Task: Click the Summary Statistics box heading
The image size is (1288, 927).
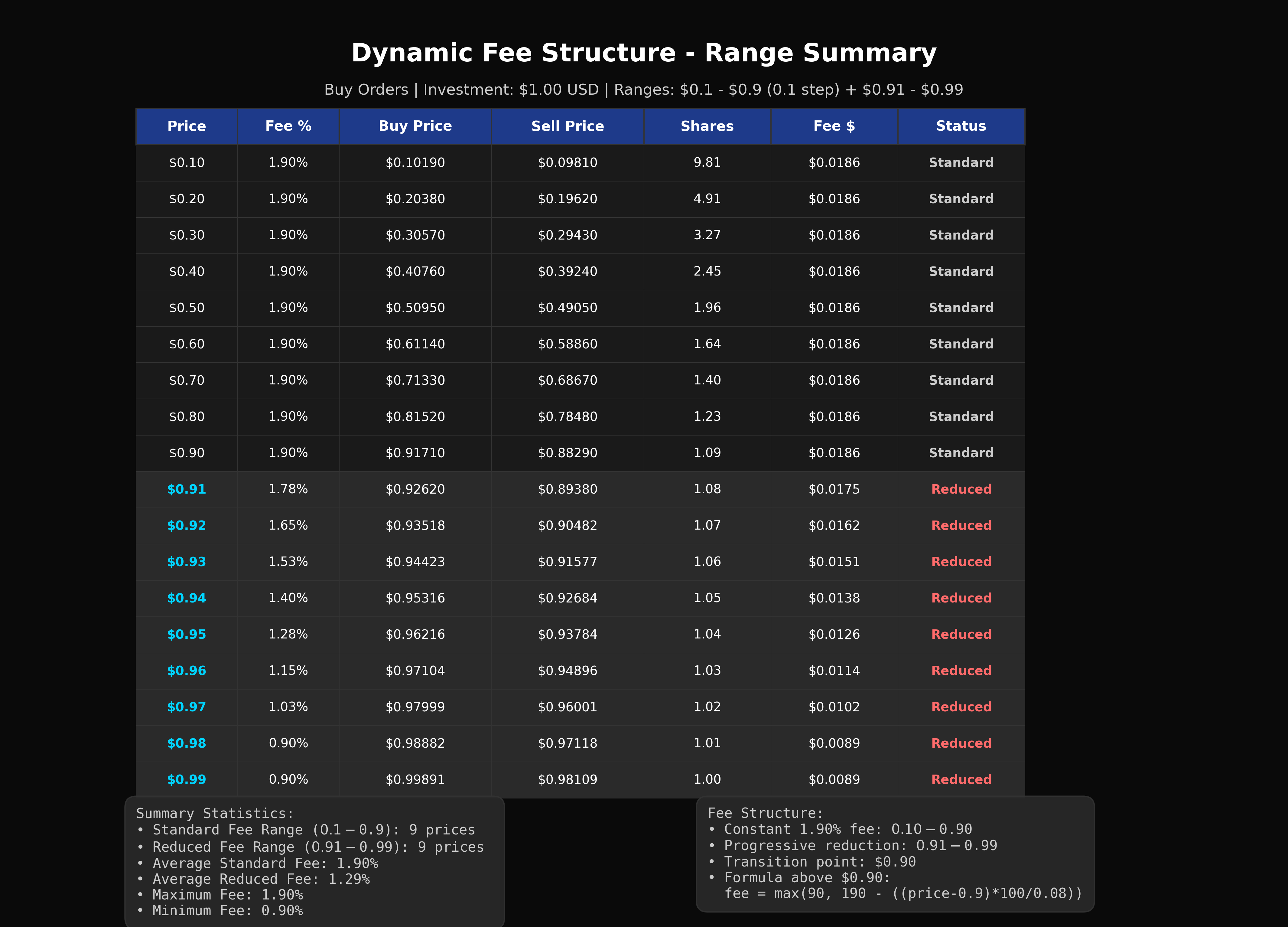Action: point(215,813)
